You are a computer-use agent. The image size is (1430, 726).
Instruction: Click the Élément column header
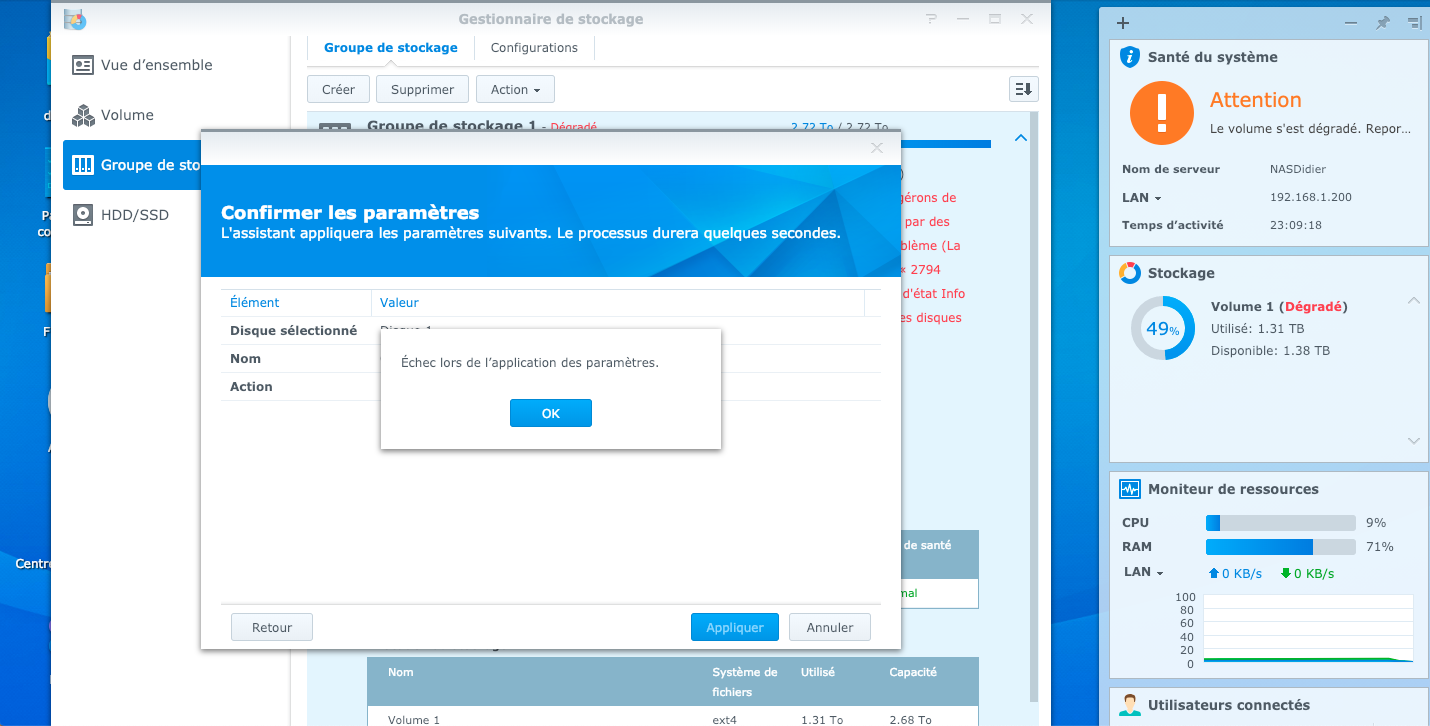[x=296, y=302]
